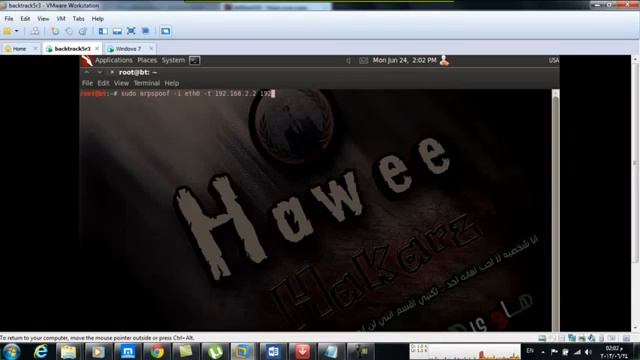640x360 pixels.
Task: Open the USA keyboard layout indicator
Action: point(553,60)
